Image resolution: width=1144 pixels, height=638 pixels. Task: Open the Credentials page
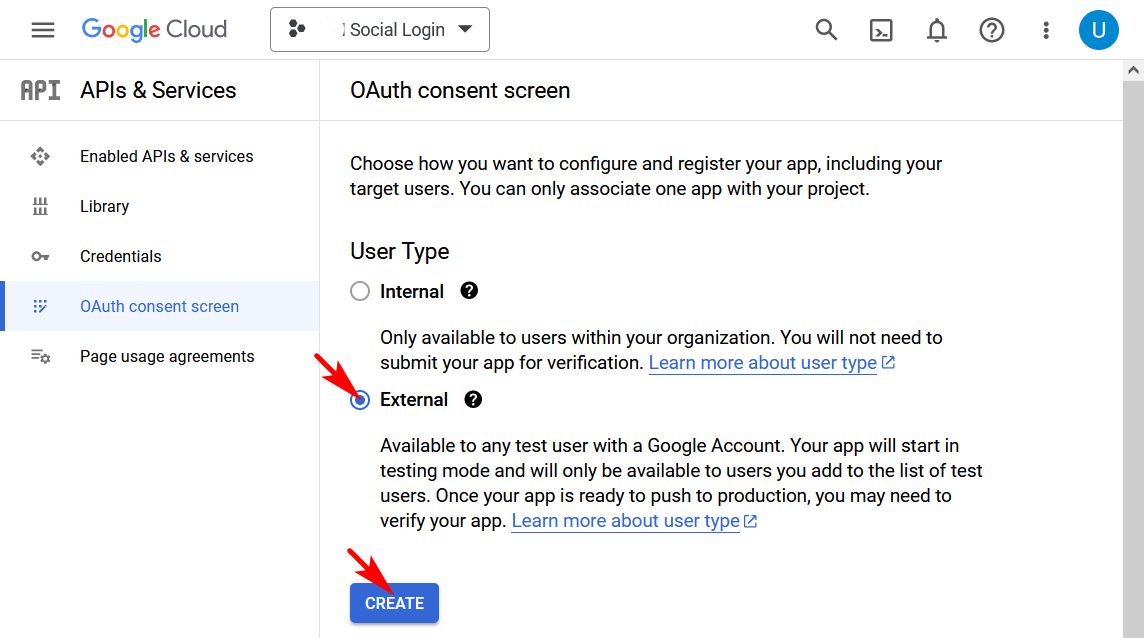(120, 256)
